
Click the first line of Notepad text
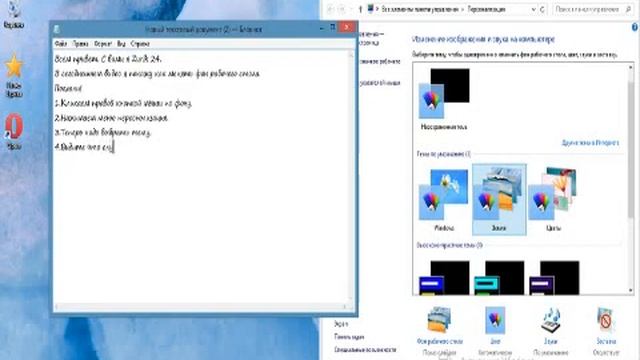108,59
